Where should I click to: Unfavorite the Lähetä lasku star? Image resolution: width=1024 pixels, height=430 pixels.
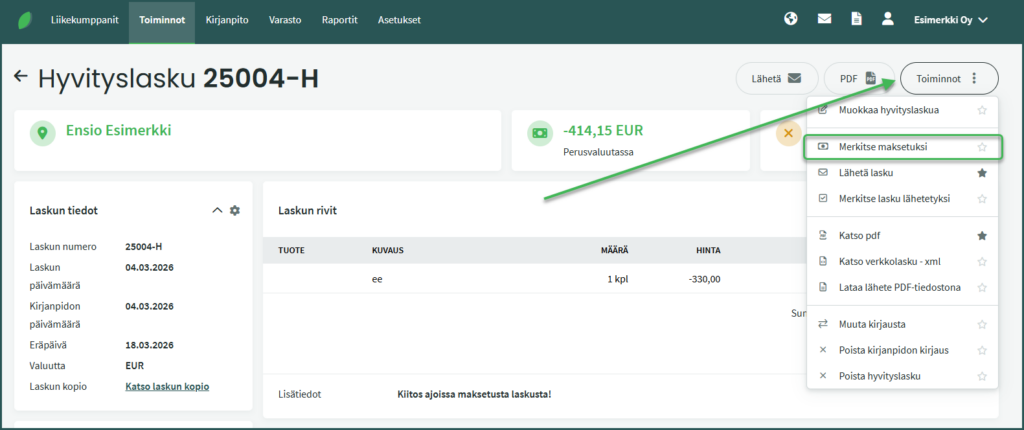(982, 173)
